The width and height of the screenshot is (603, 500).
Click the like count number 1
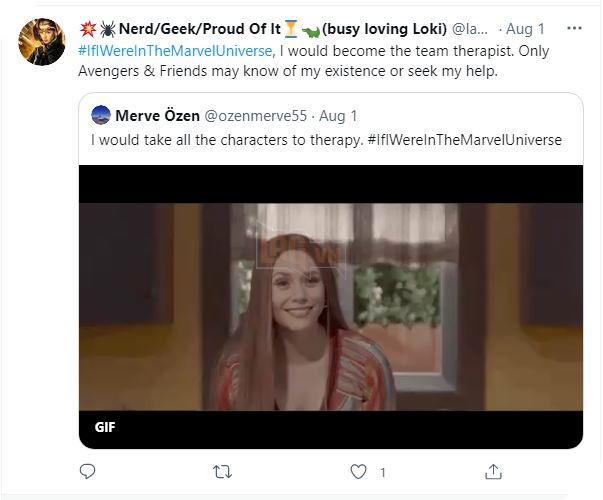point(382,471)
